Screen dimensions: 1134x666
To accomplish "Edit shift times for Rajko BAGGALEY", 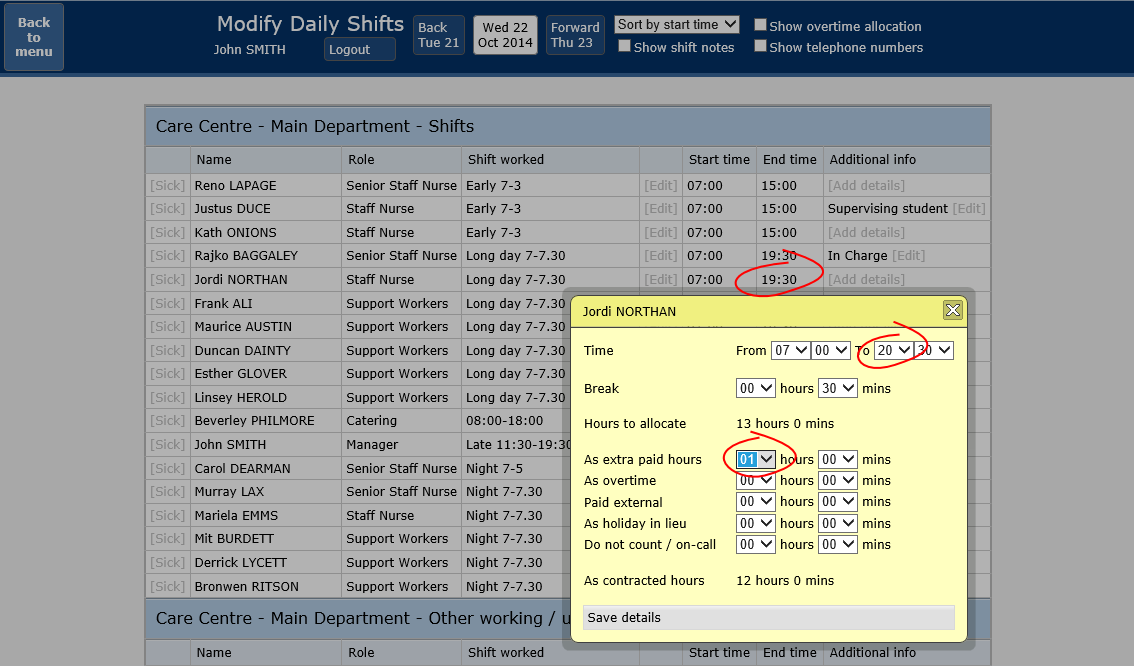I will pos(661,256).
